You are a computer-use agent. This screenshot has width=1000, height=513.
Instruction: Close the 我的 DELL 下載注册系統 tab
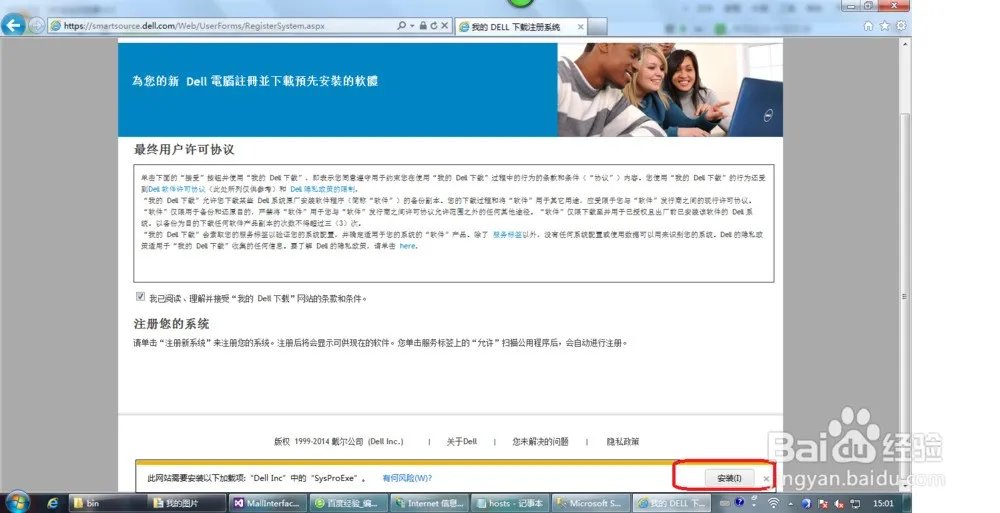pos(580,27)
